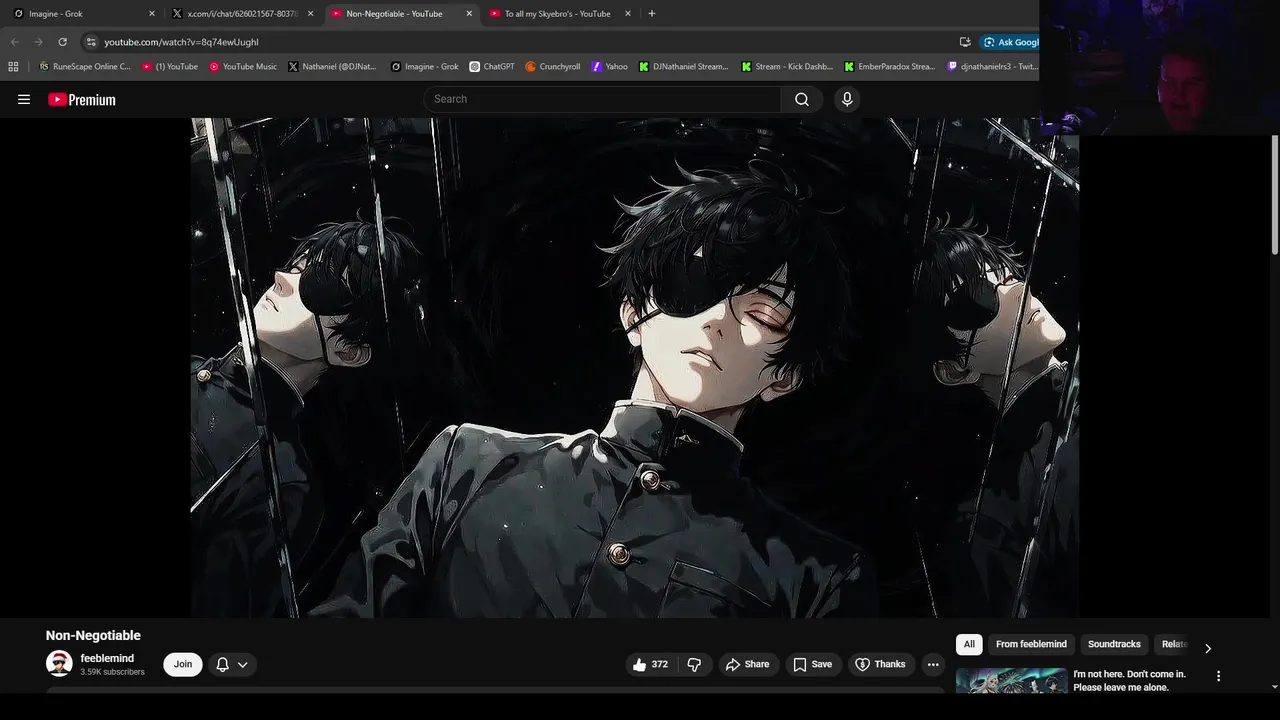
Task: Open Imagine - Grok bookmark
Action: point(424,67)
